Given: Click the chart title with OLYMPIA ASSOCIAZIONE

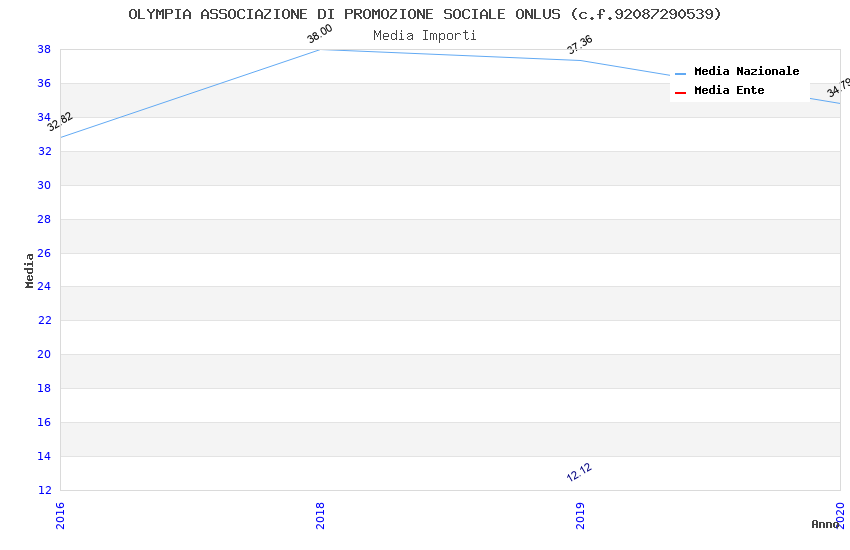Looking at the screenshot, I should 425,14.
